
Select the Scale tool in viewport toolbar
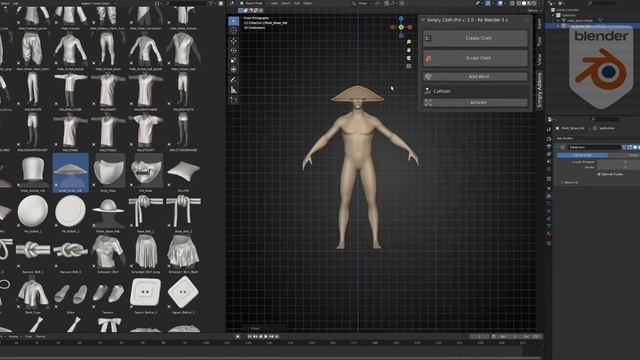point(233,60)
